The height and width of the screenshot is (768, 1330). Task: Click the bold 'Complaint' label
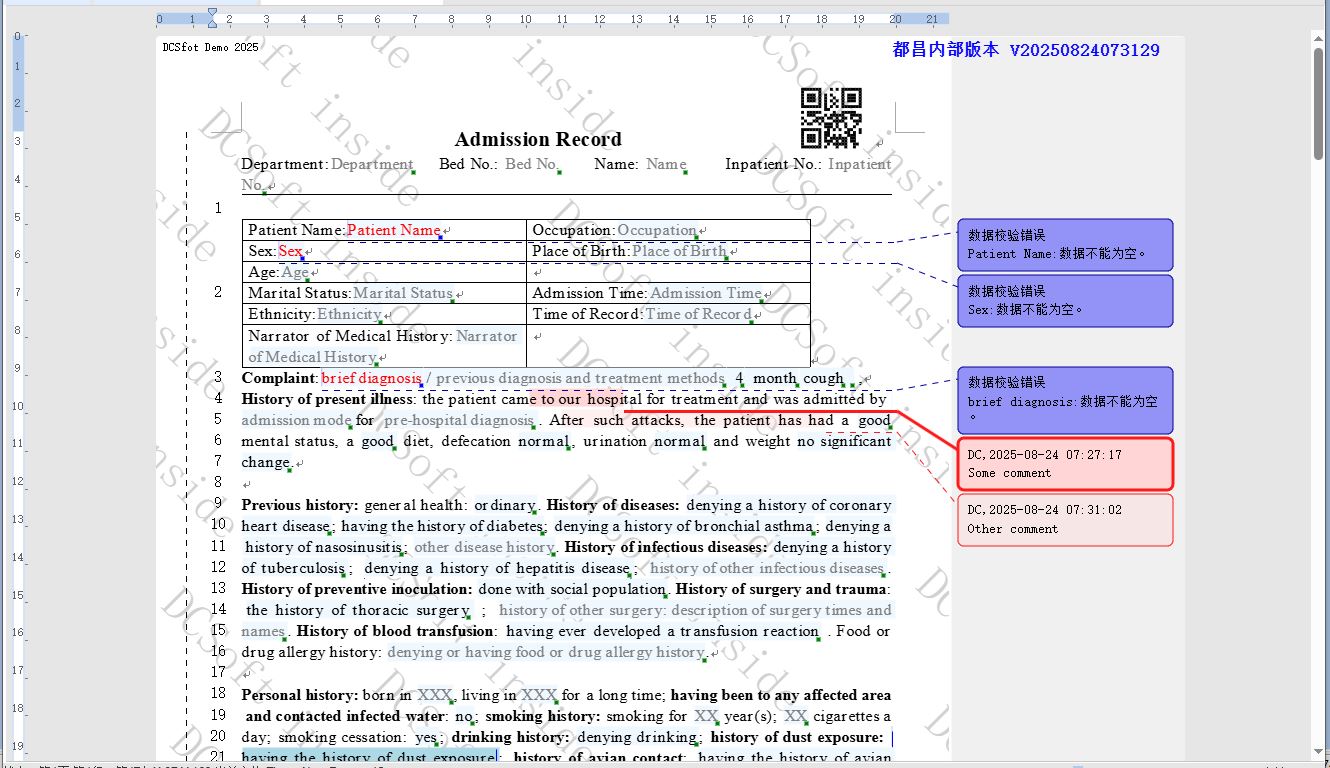279,378
